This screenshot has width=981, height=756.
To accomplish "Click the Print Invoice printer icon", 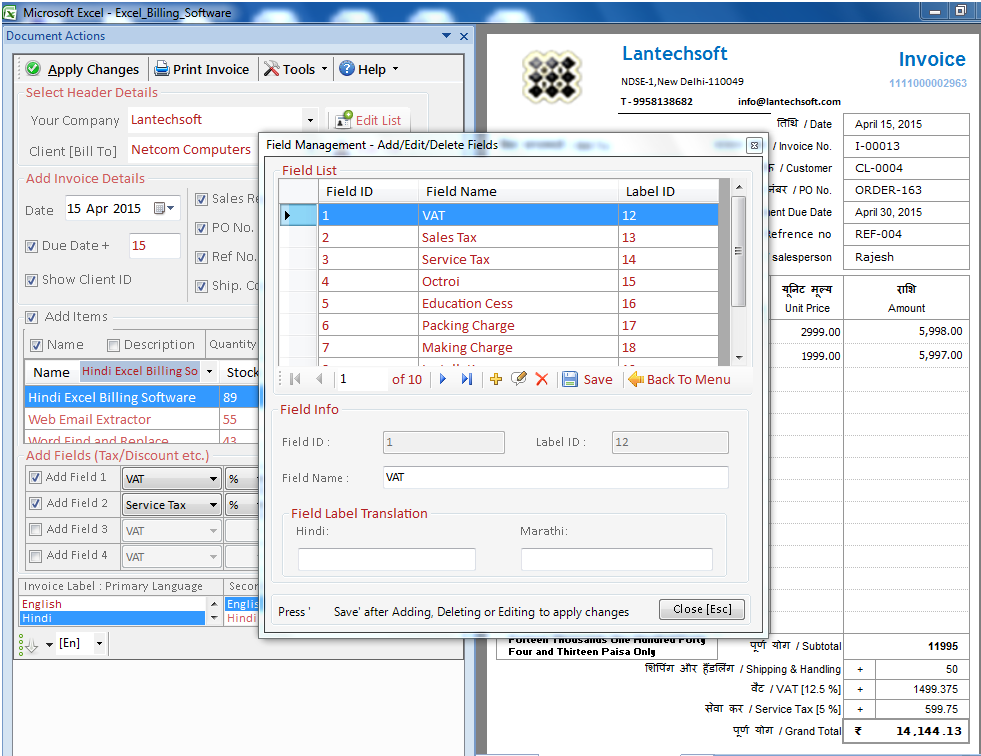I will coord(162,69).
